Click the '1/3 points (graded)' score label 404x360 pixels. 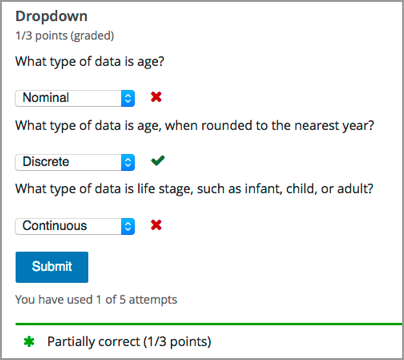65,36
